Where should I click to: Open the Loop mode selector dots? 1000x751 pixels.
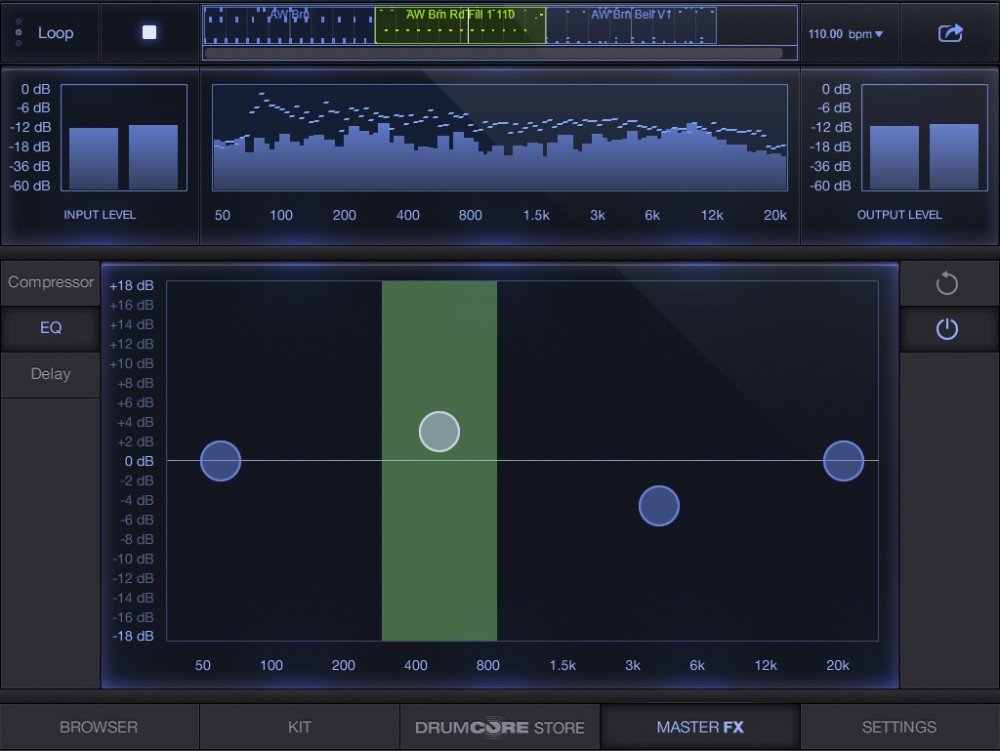tap(18, 33)
